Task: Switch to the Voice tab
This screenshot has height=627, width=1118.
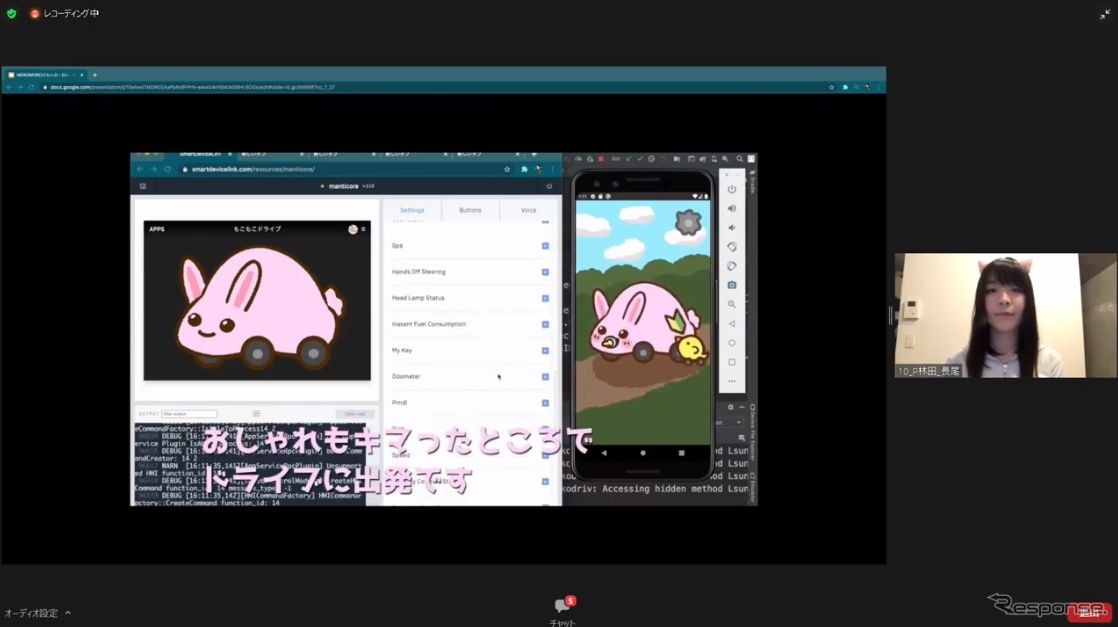Action: [x=528, y=209]
